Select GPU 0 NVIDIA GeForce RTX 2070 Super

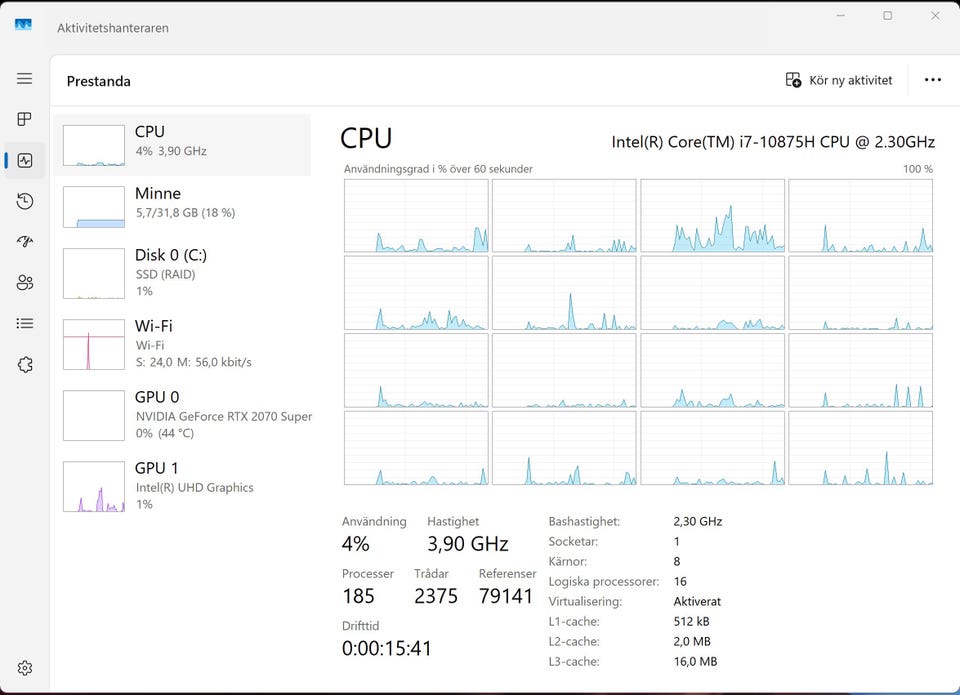pyautogui.click(x=182, y=415)
